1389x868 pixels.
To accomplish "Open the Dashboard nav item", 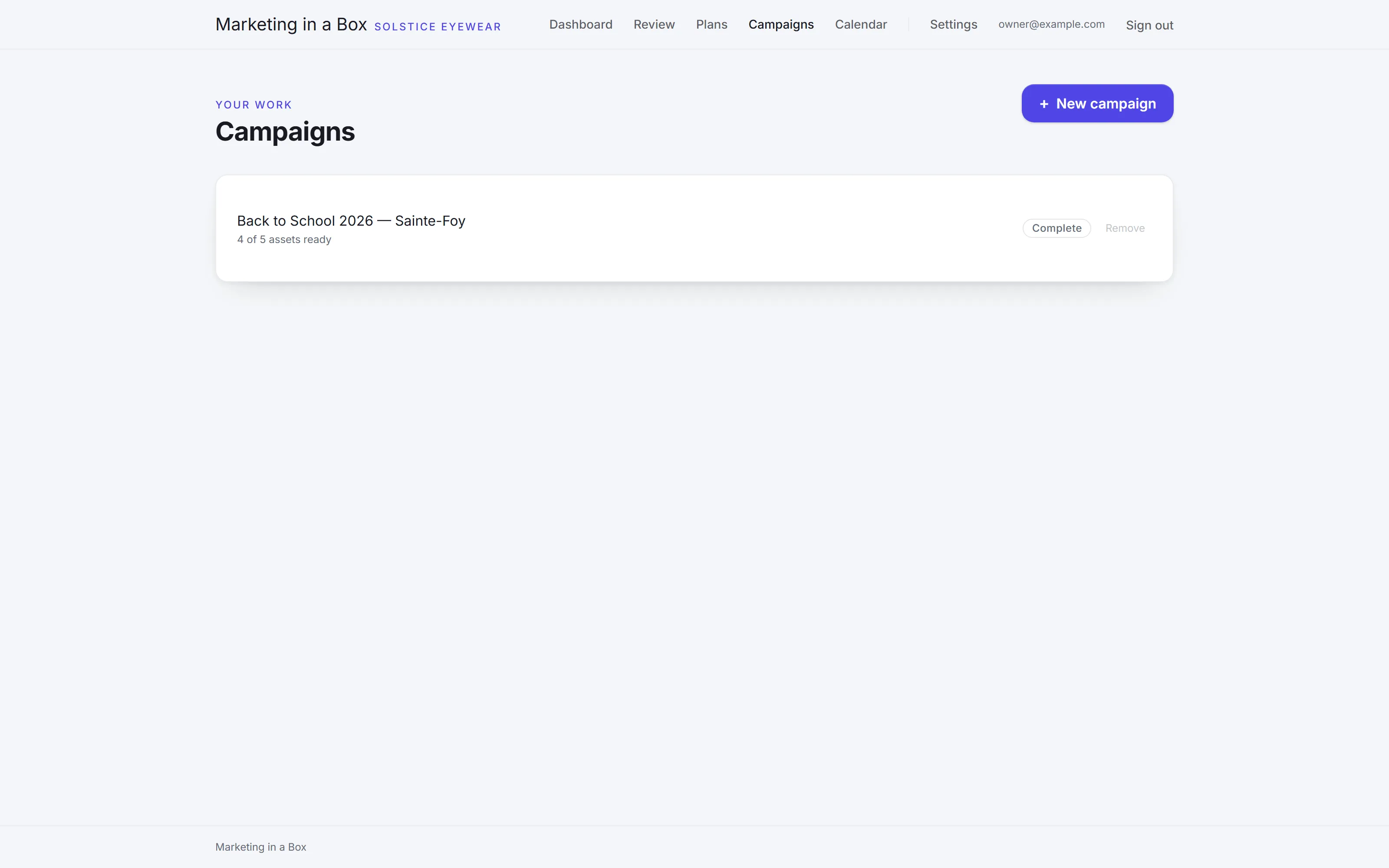I will (x=580, y=25).
